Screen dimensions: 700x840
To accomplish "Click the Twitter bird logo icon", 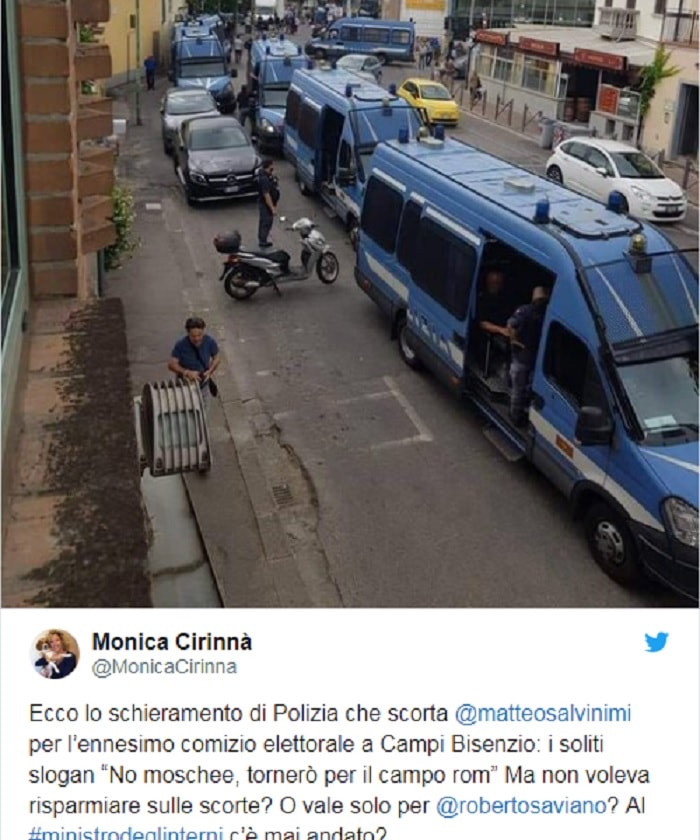I will coord(656,642).
